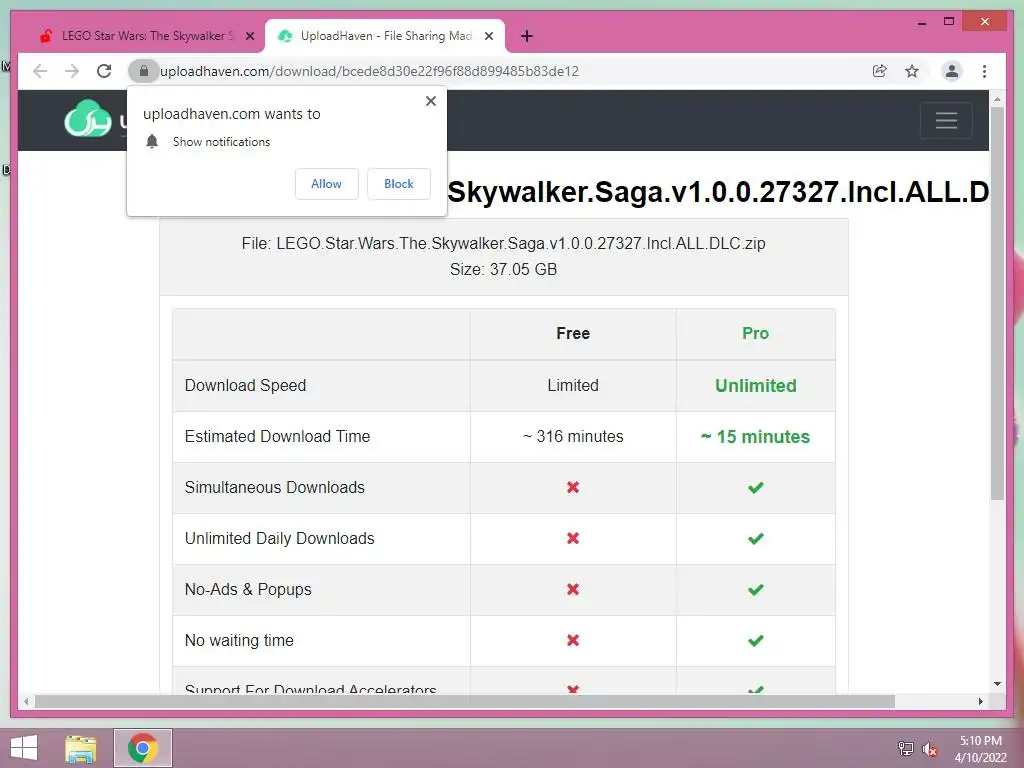Click the padlock site info icon
The width and height of the screenshot is (1024, 768).
tap(144, 71)
